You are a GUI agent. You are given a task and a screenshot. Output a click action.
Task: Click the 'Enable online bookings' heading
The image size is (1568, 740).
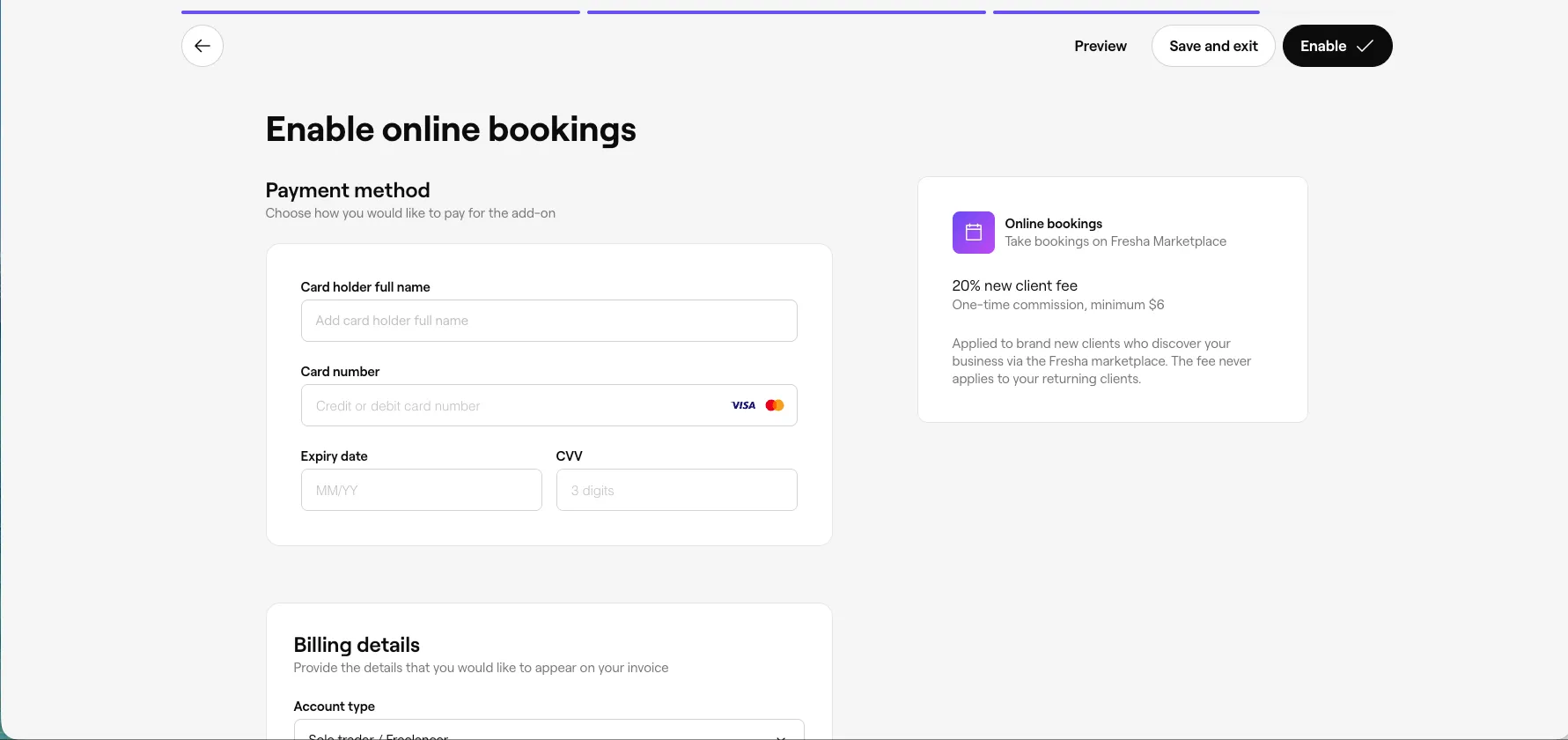pos(451,129)
